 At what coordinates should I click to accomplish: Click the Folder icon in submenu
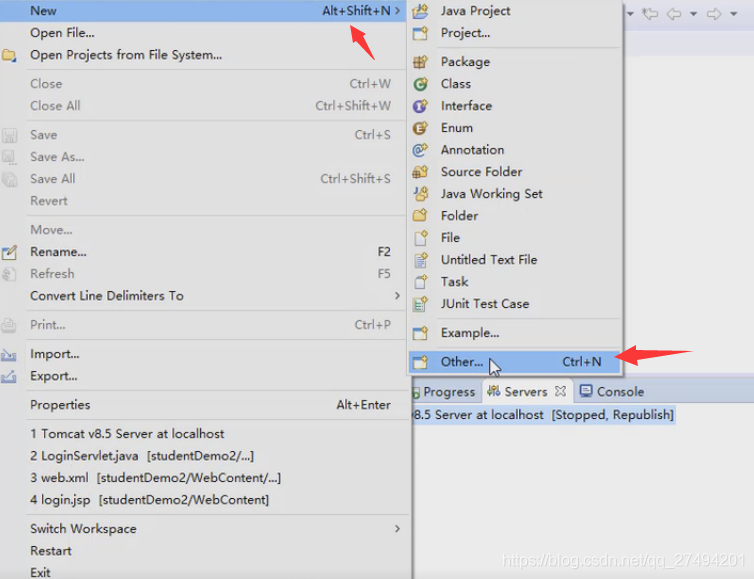coord(420,216)
